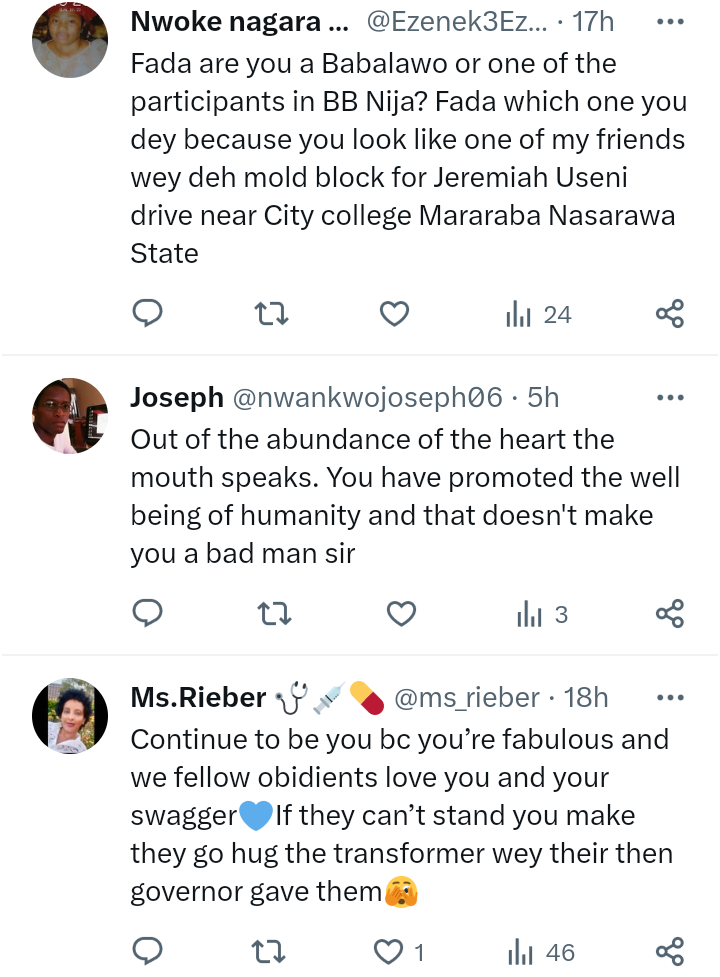Toggle like on Ms.Rieber's tweet
This screenshot has height=977, width=720.
coord(388,952)
